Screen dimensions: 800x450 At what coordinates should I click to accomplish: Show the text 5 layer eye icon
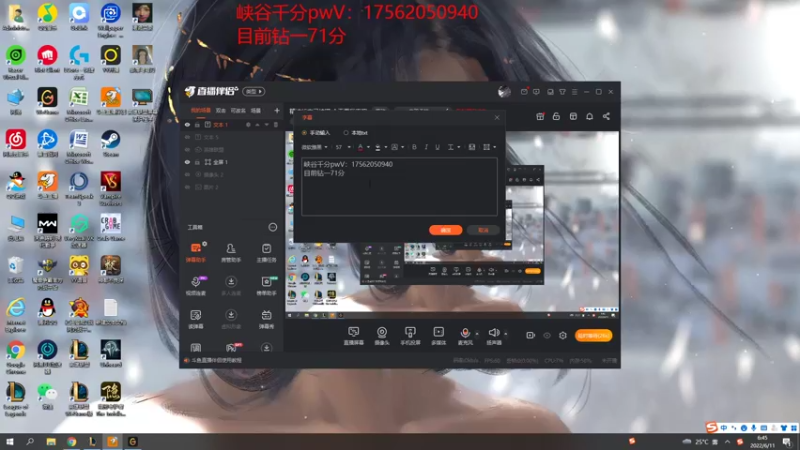click(187, 137)
